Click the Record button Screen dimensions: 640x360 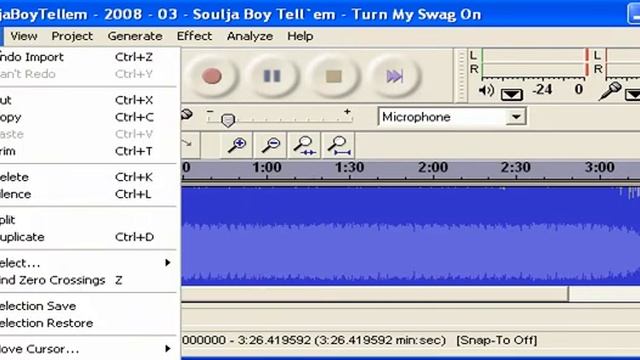211,76
